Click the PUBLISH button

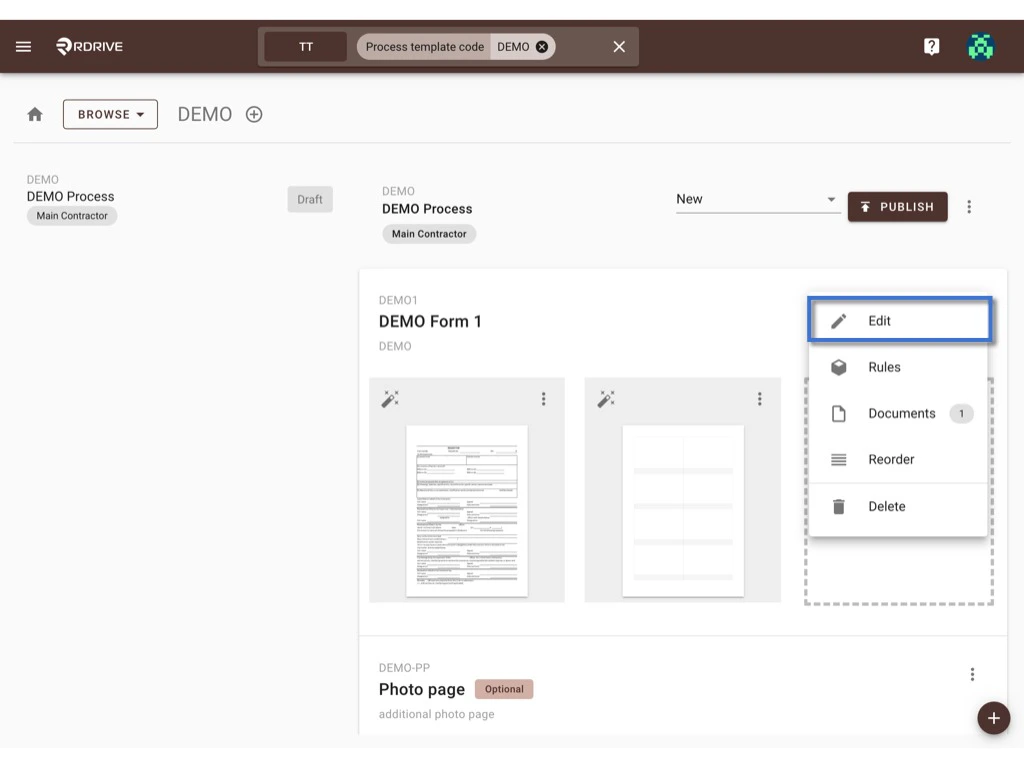click(x=897, y=207)
